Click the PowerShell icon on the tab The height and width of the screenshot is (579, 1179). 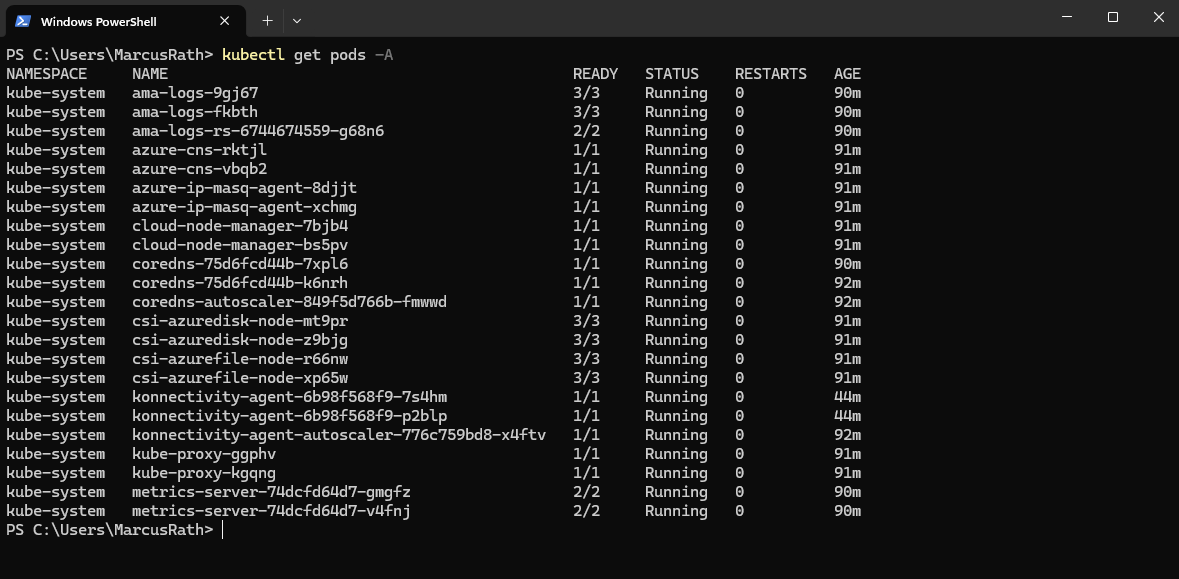[23, 21]
